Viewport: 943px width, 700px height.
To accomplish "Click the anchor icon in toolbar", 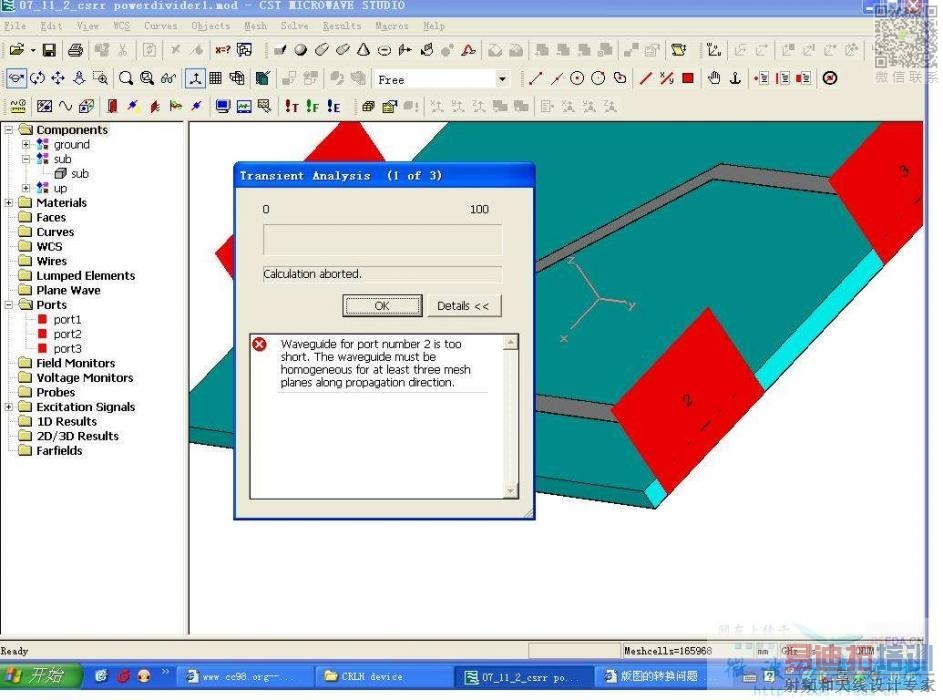I will 735,78.
